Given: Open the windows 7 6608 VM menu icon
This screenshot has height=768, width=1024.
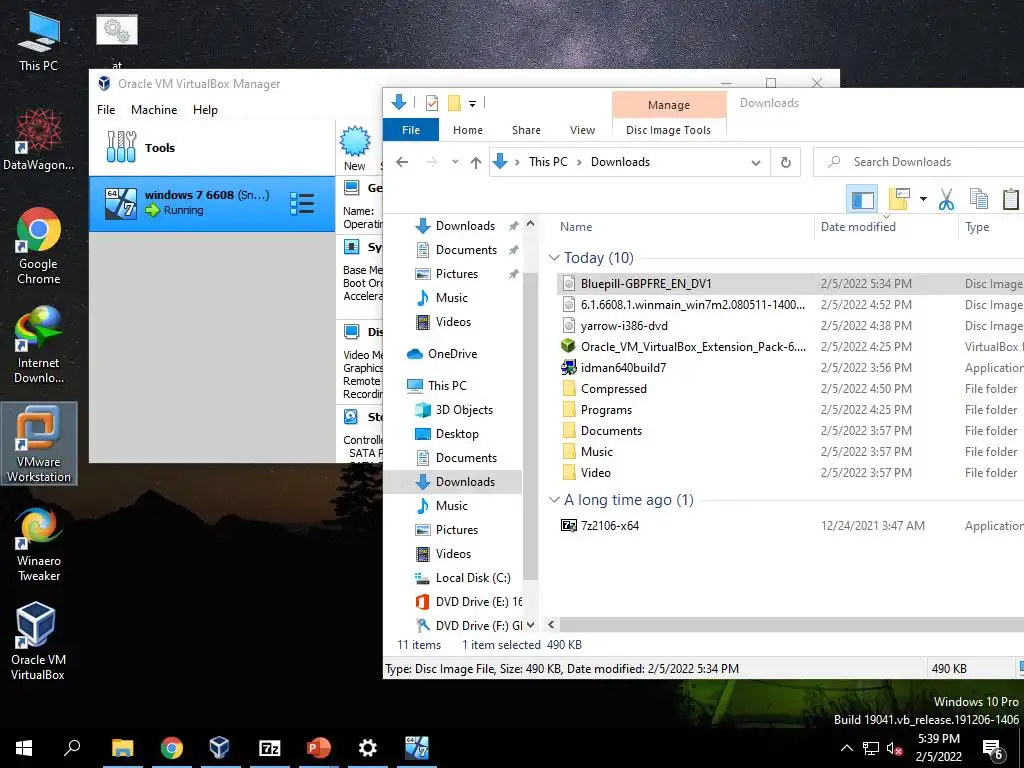Looking at the screenshot, I should click(302, 203).
